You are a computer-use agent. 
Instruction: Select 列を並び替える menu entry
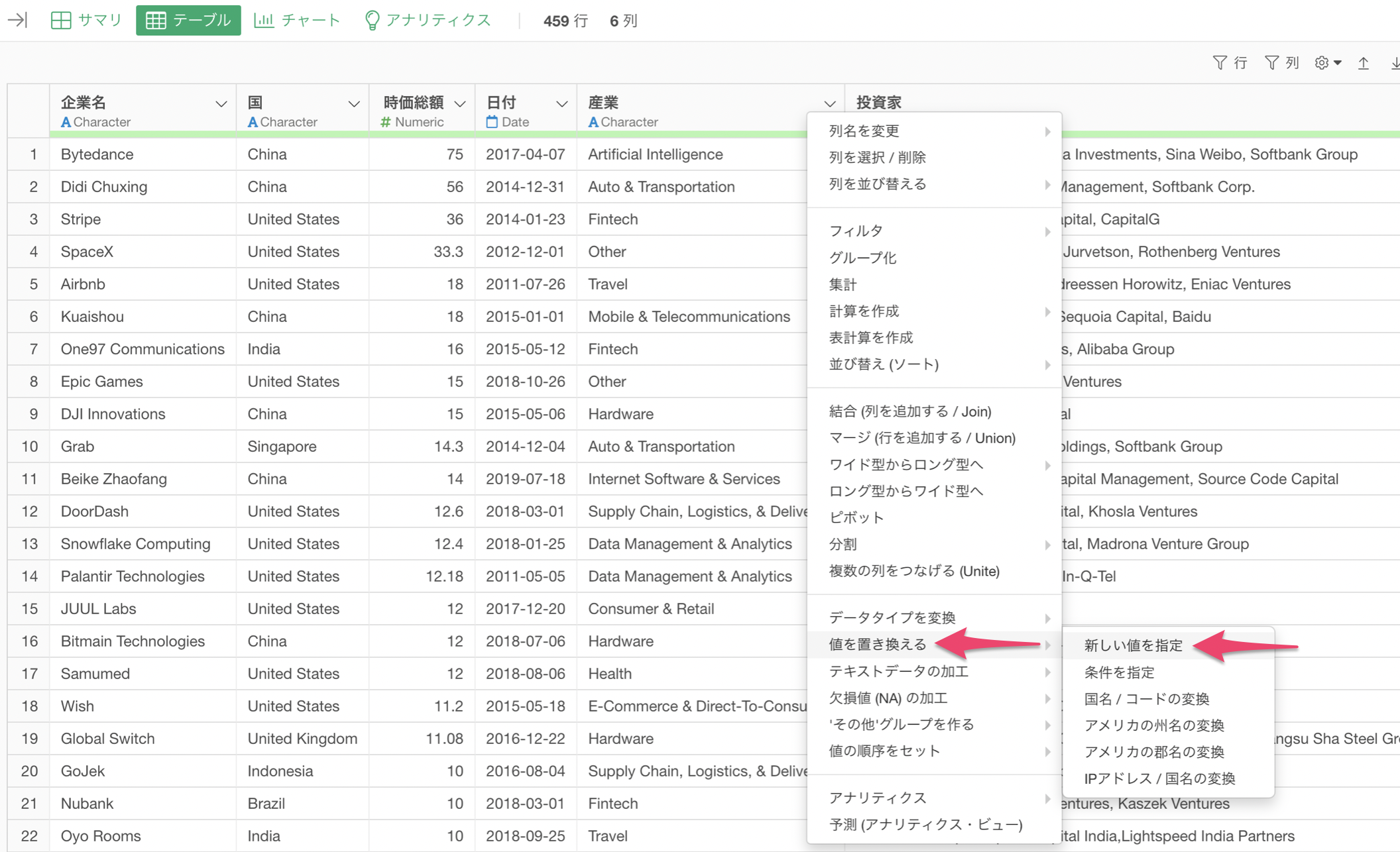(934, 184)
